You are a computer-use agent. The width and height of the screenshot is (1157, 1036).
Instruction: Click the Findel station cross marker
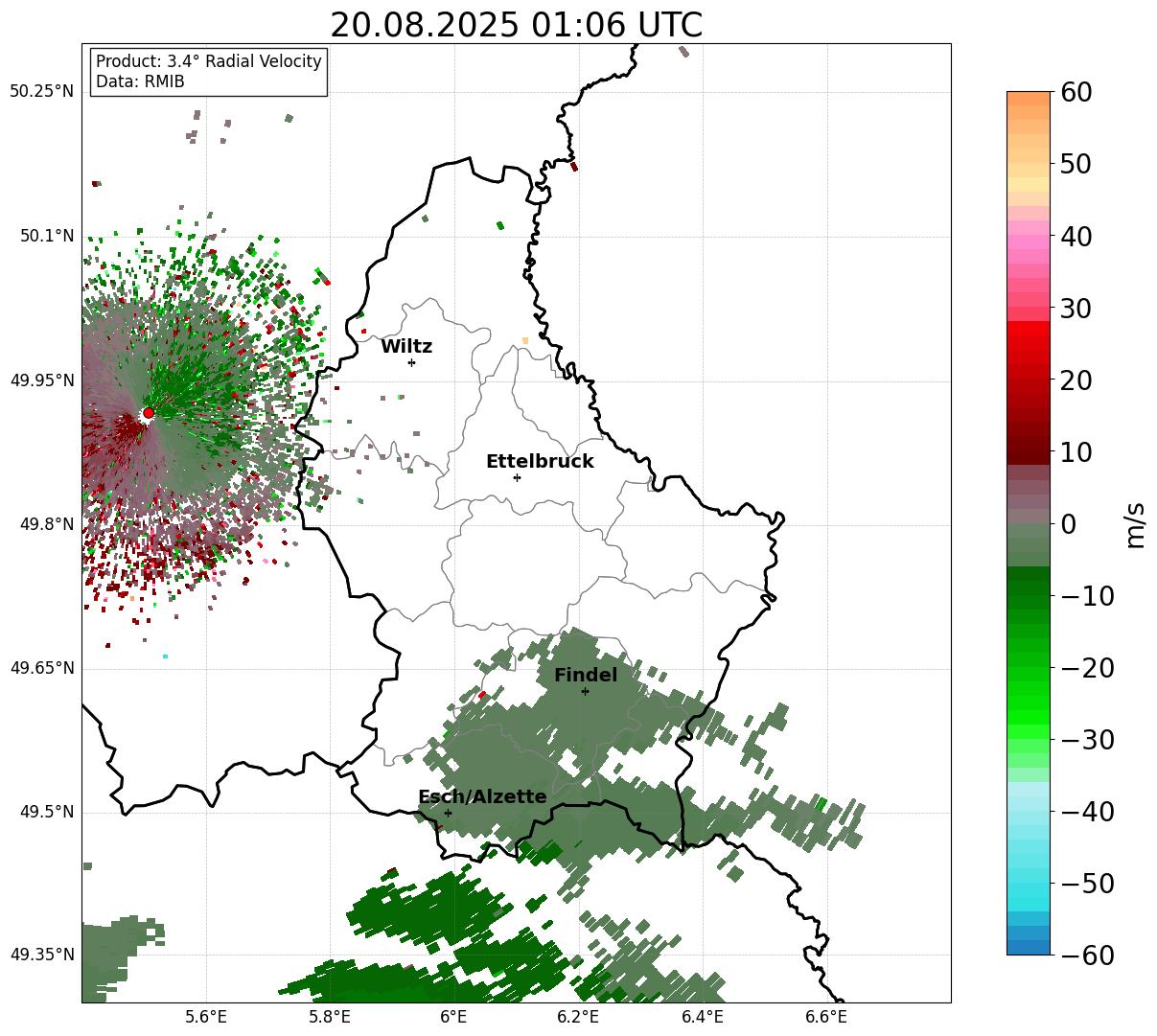pos(585,691)
